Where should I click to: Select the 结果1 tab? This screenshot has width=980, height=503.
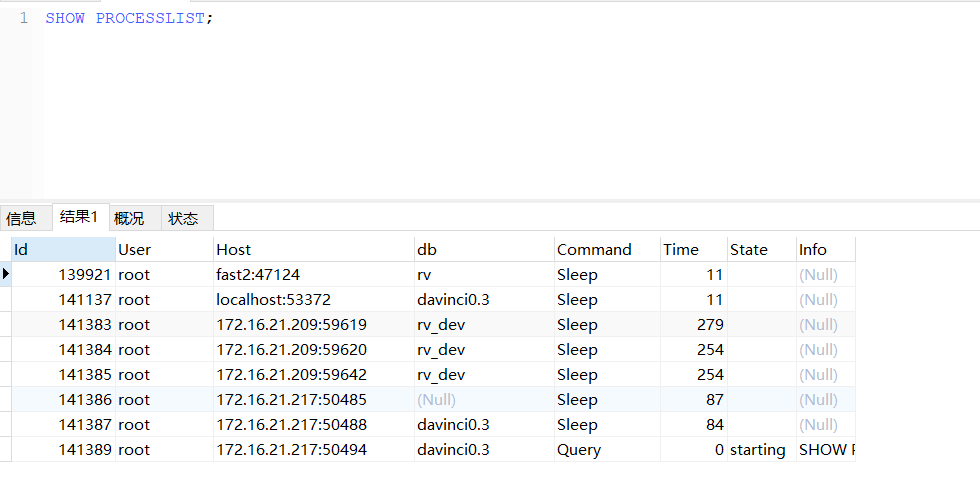click(79, 217)
